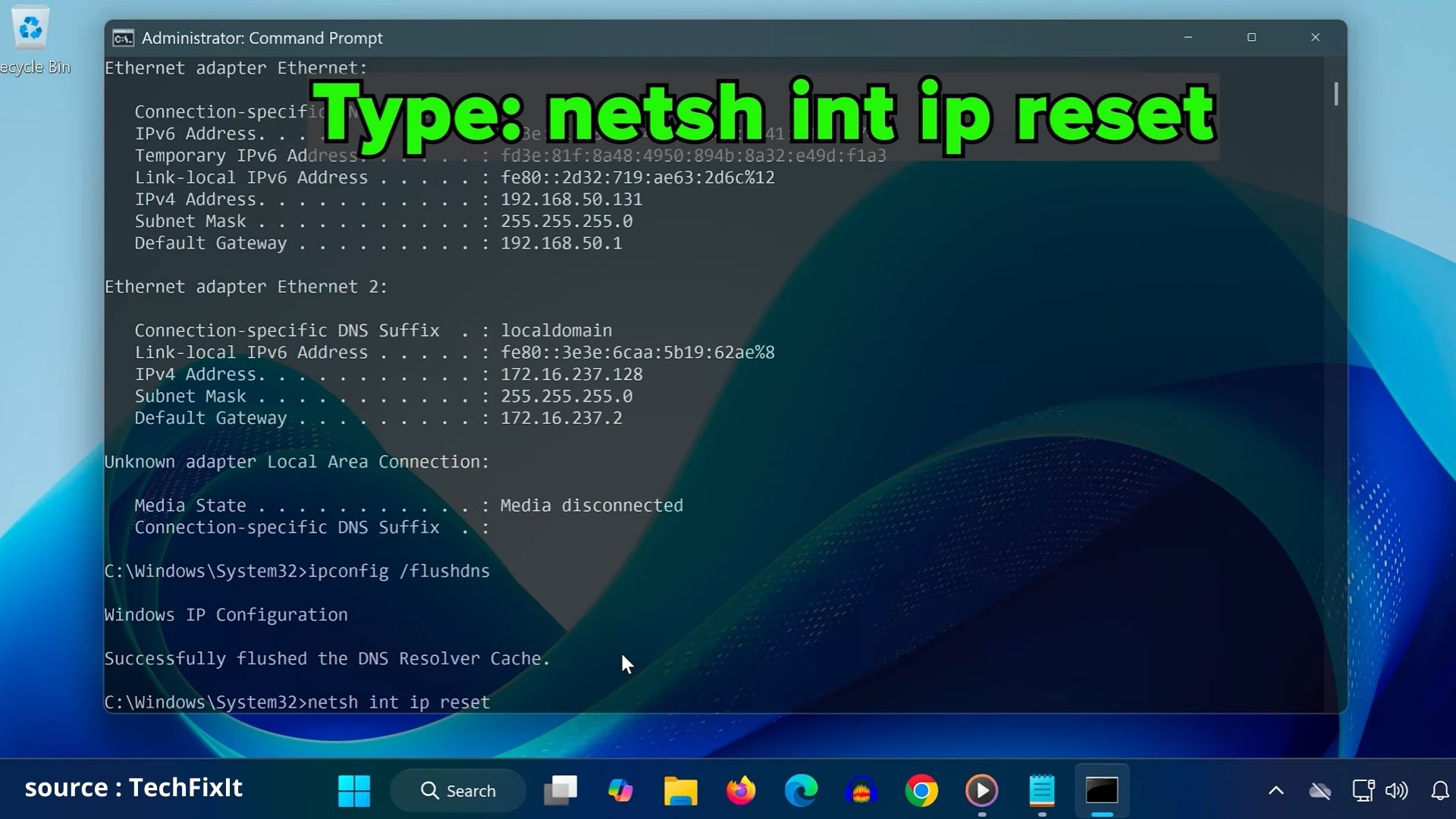Open the Windows Start menu
Viewport: 1456px width, 819px height.
[x=354, y=791]
